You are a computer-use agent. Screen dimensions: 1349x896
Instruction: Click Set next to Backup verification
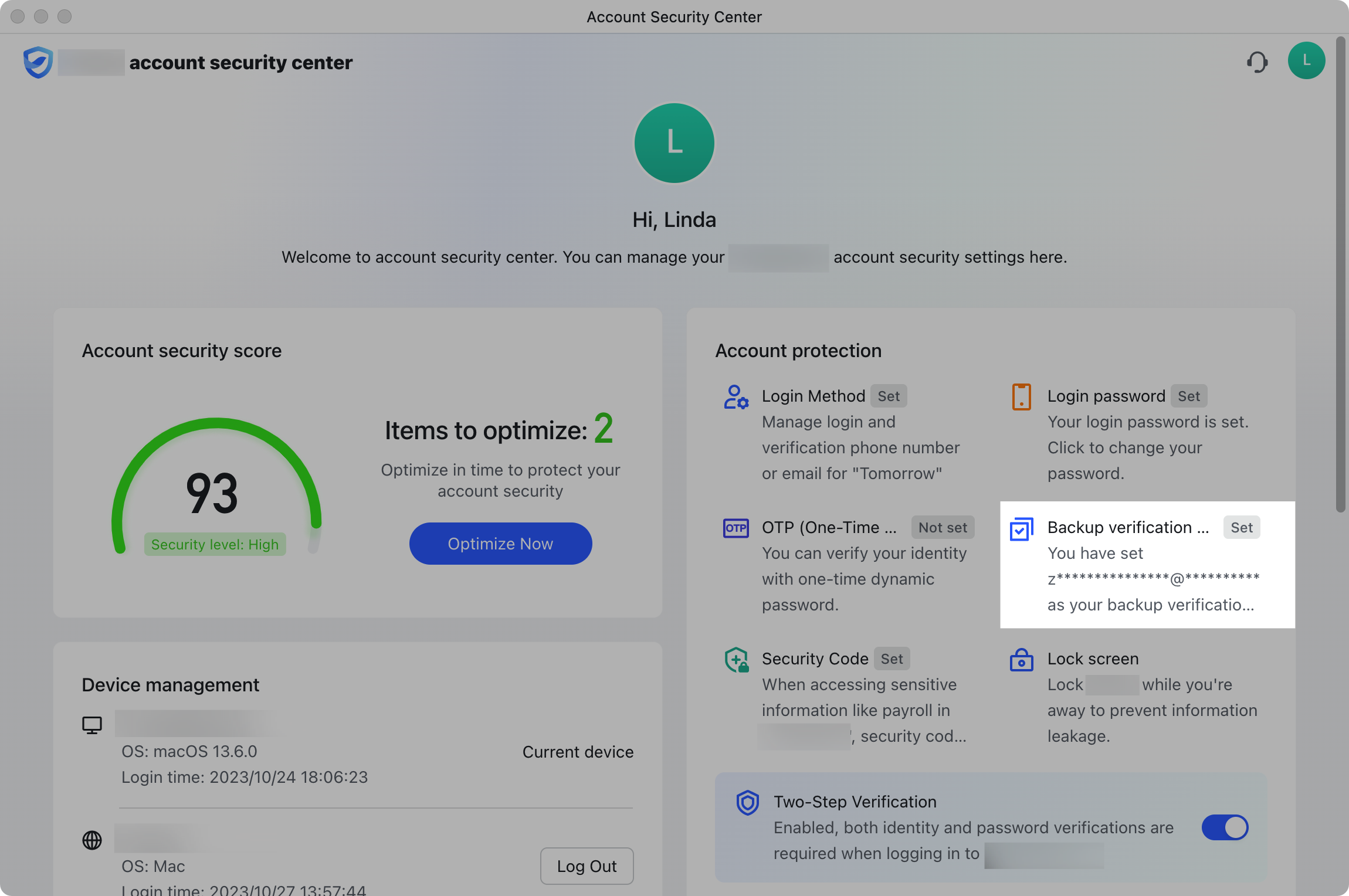point(1242,527)
